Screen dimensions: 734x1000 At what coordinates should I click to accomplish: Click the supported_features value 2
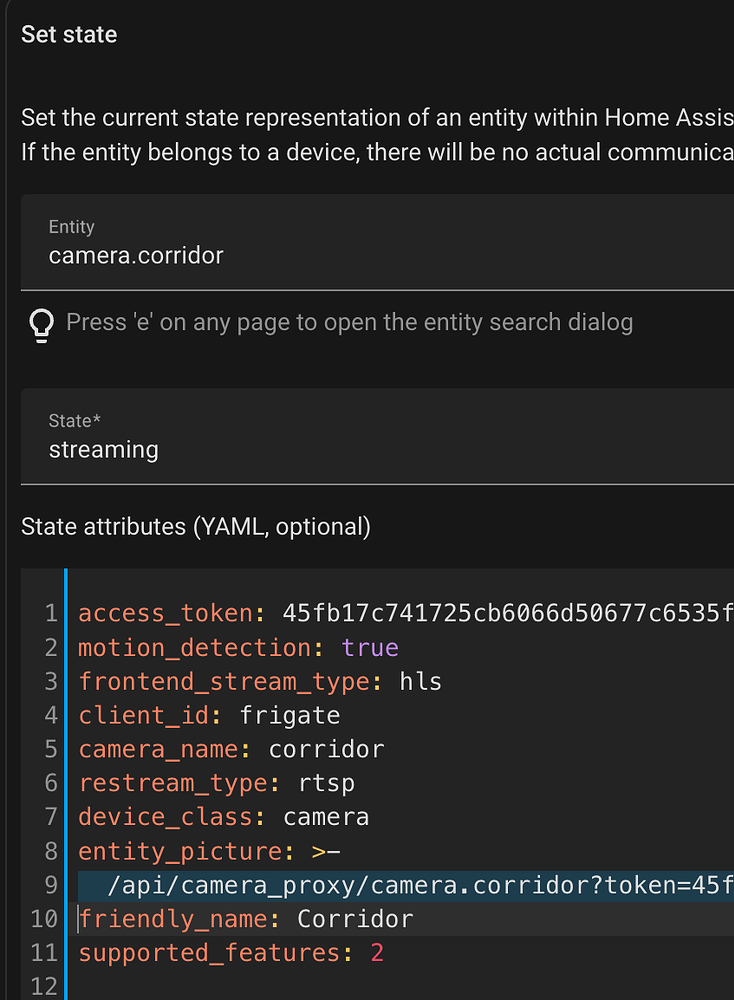[x=377, y=954]
